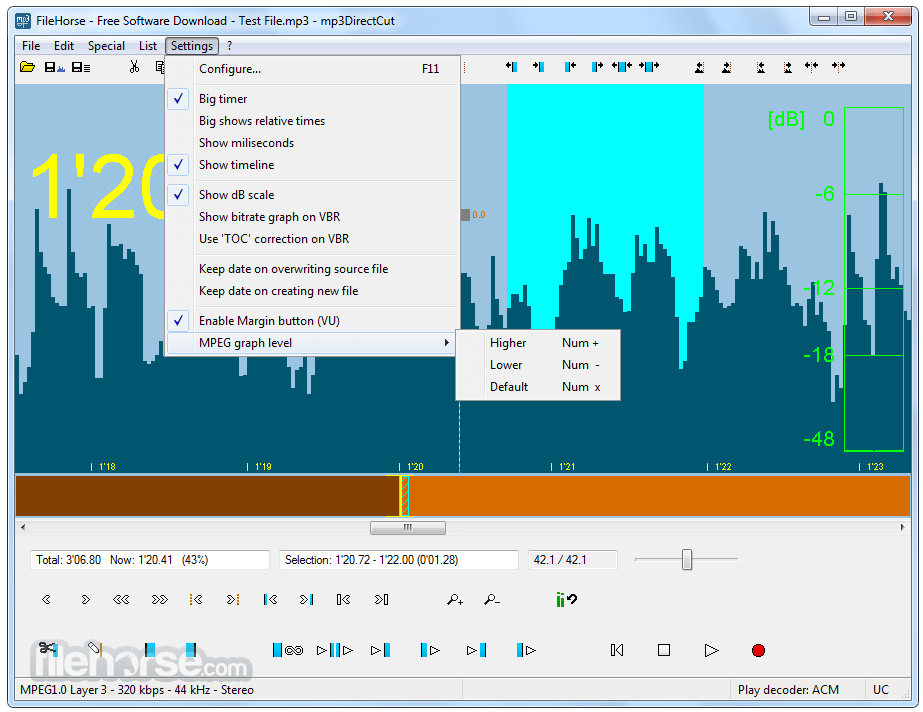The width and height of the screenshot is (923, 712).
Task: Click the play-to-selection-begin icon
Action: 380,650
